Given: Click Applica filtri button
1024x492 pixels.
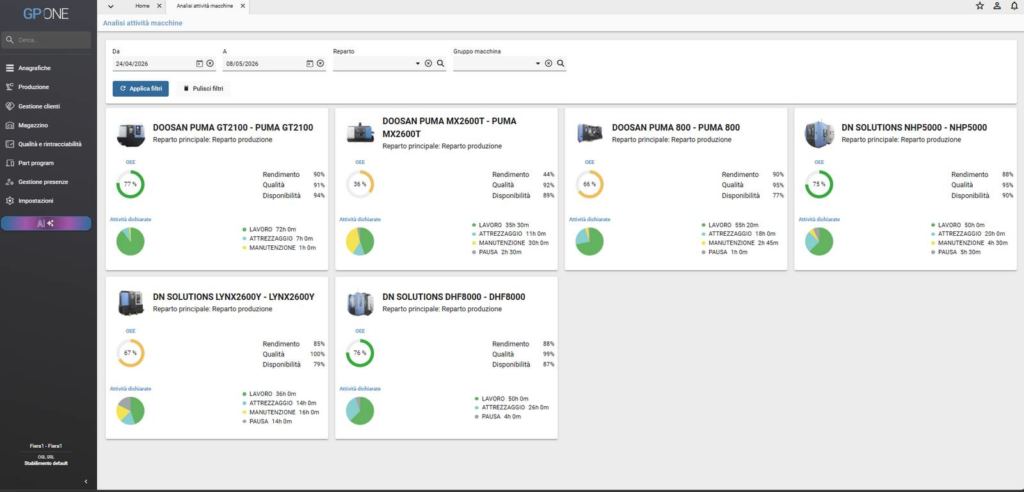Looking at the screenshot, I should coord(140,89).
